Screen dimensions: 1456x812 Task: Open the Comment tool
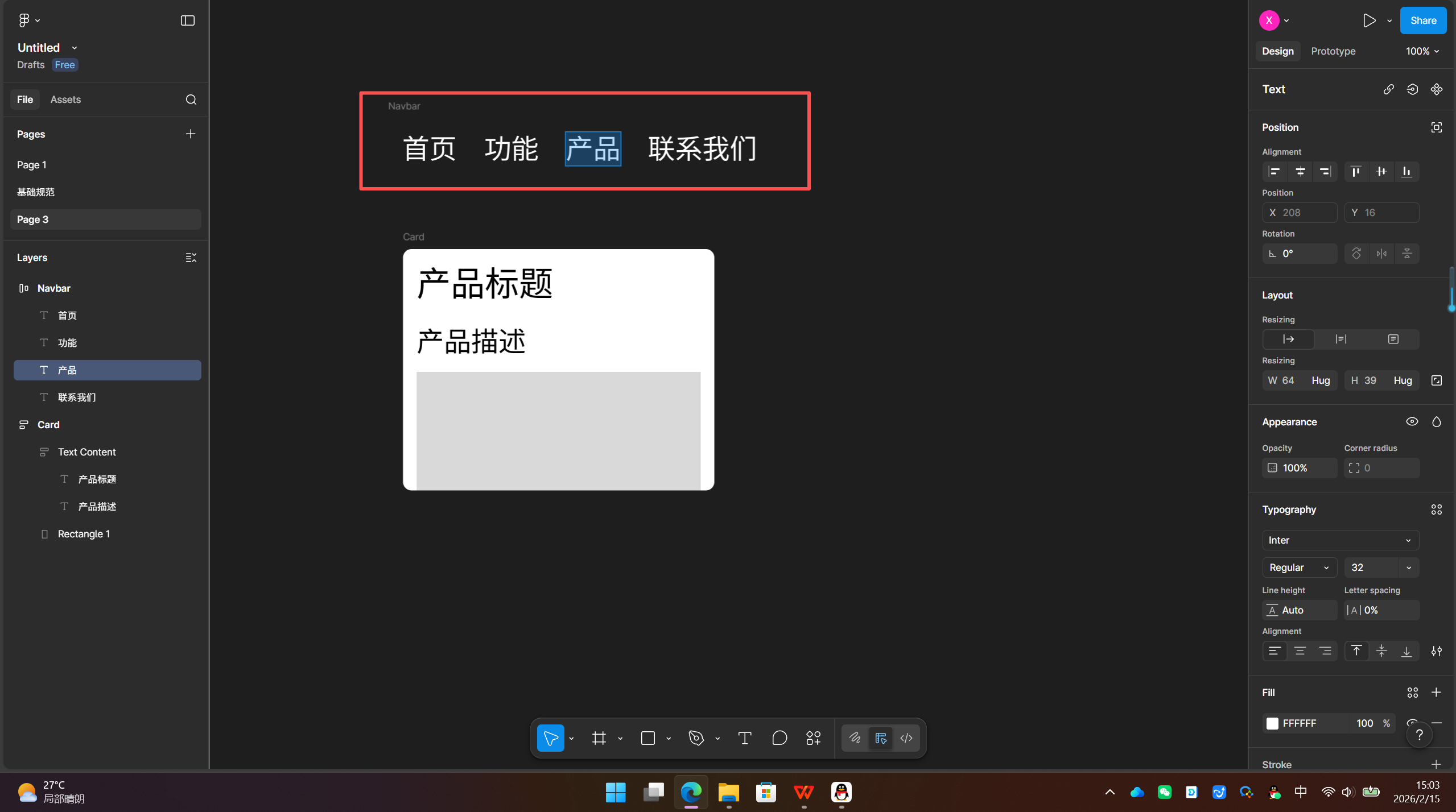779,738
